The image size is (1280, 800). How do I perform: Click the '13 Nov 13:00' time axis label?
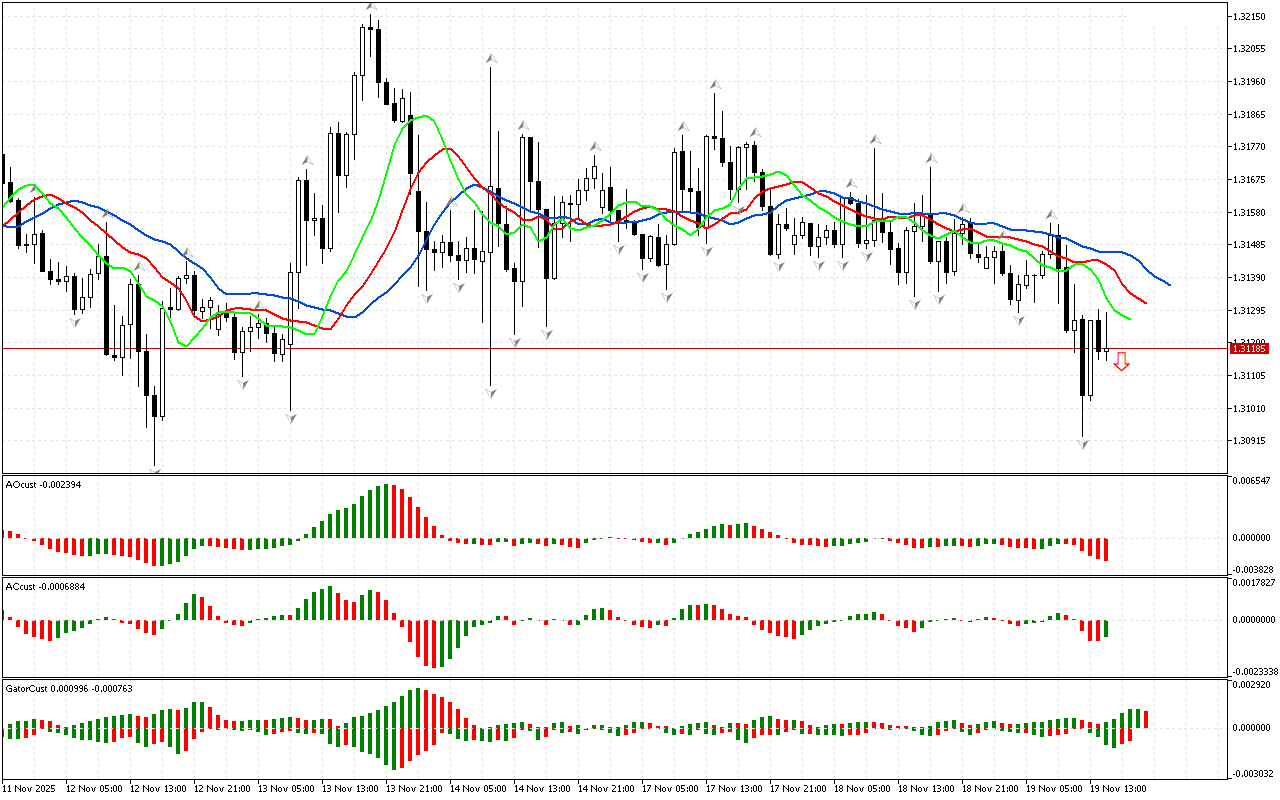[351, 788]
